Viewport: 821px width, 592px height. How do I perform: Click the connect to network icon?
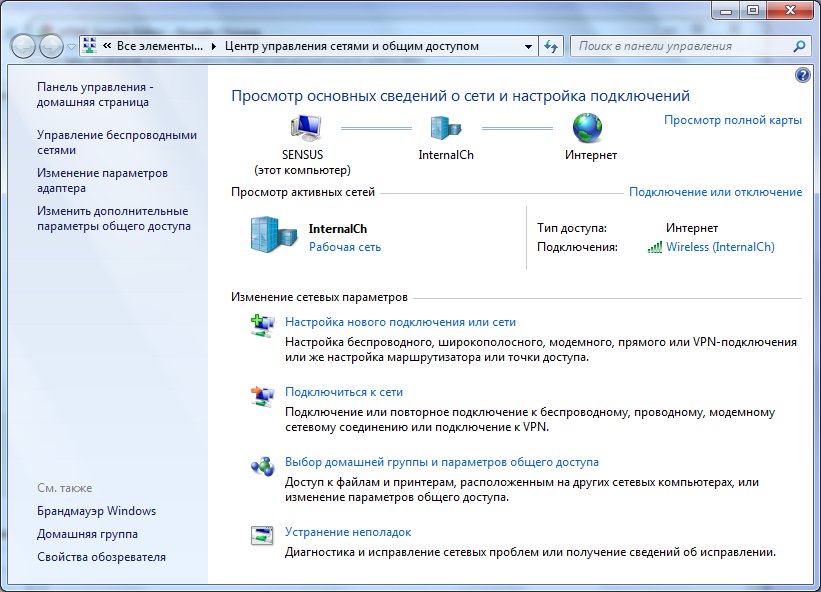tap(262, 396)
